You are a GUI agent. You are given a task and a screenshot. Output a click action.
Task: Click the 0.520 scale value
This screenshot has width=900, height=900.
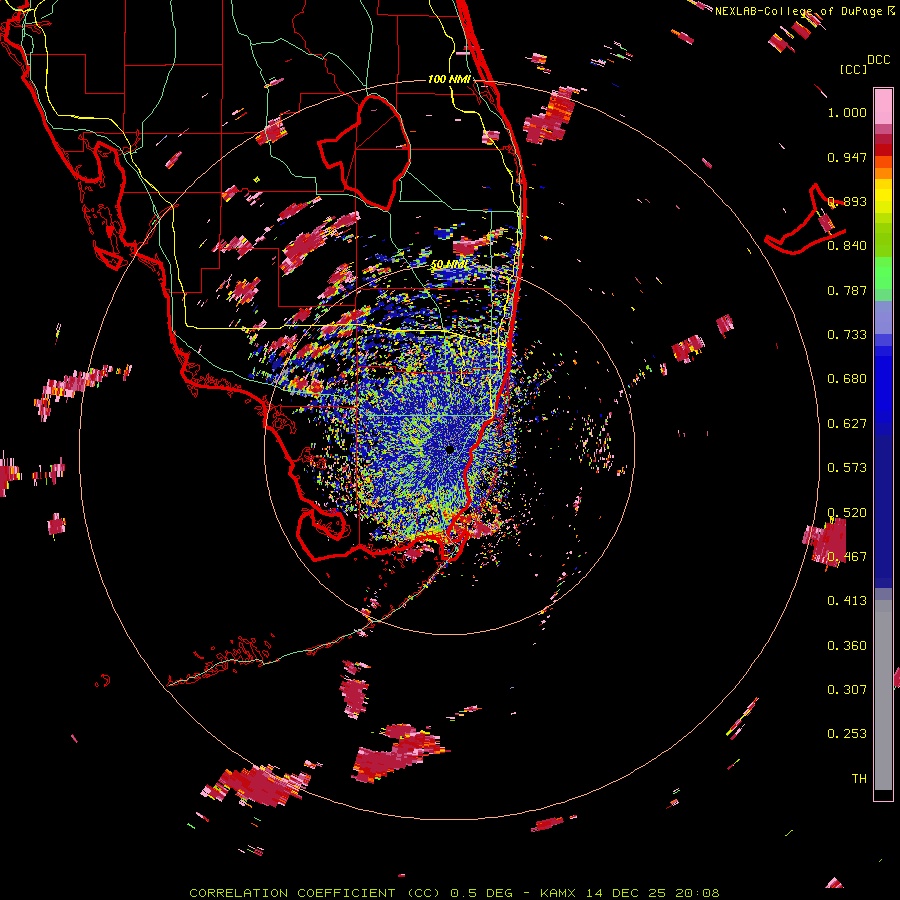coord(847,512)
